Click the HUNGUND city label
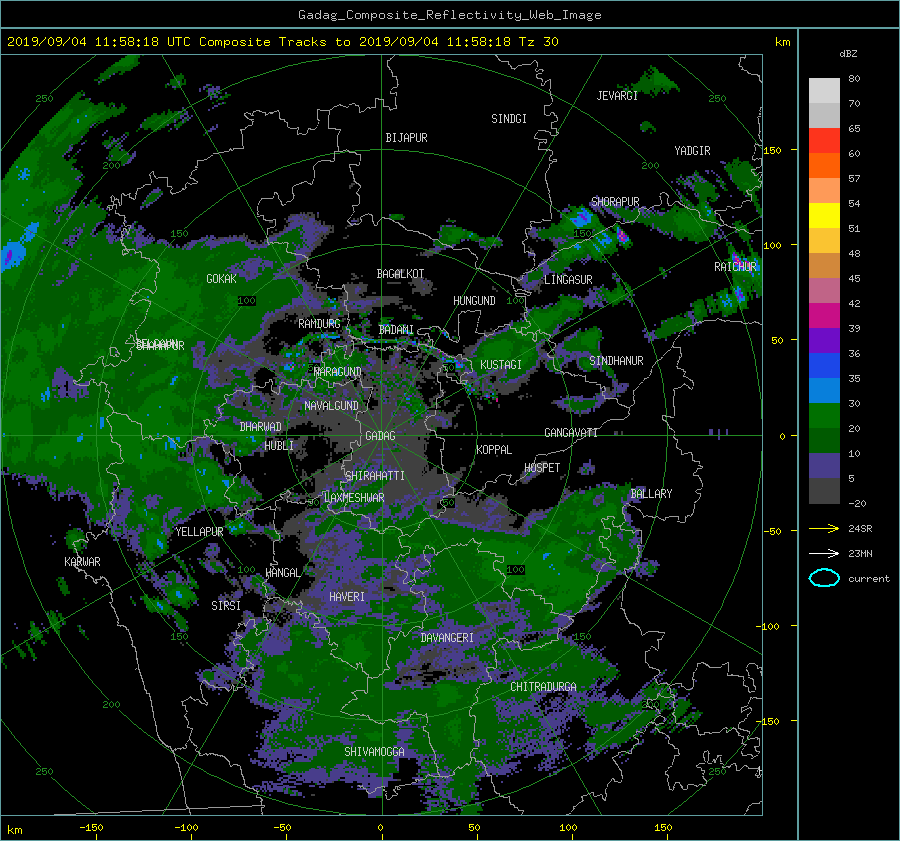 [474, 301]
